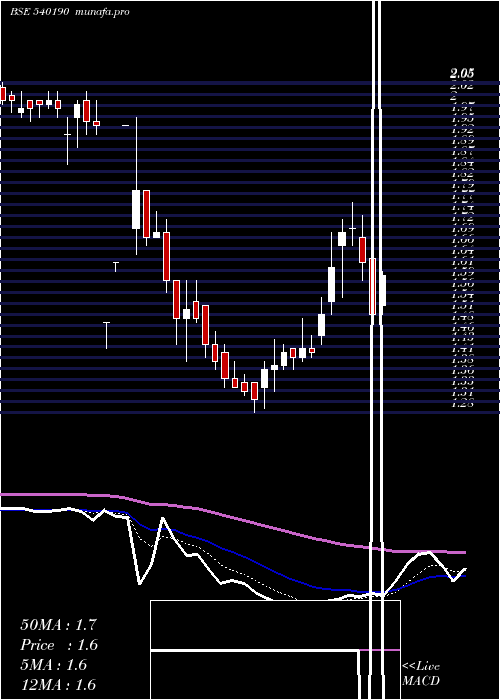
Task: Click the '5MA : 1.6' reading
Action: 54,665
